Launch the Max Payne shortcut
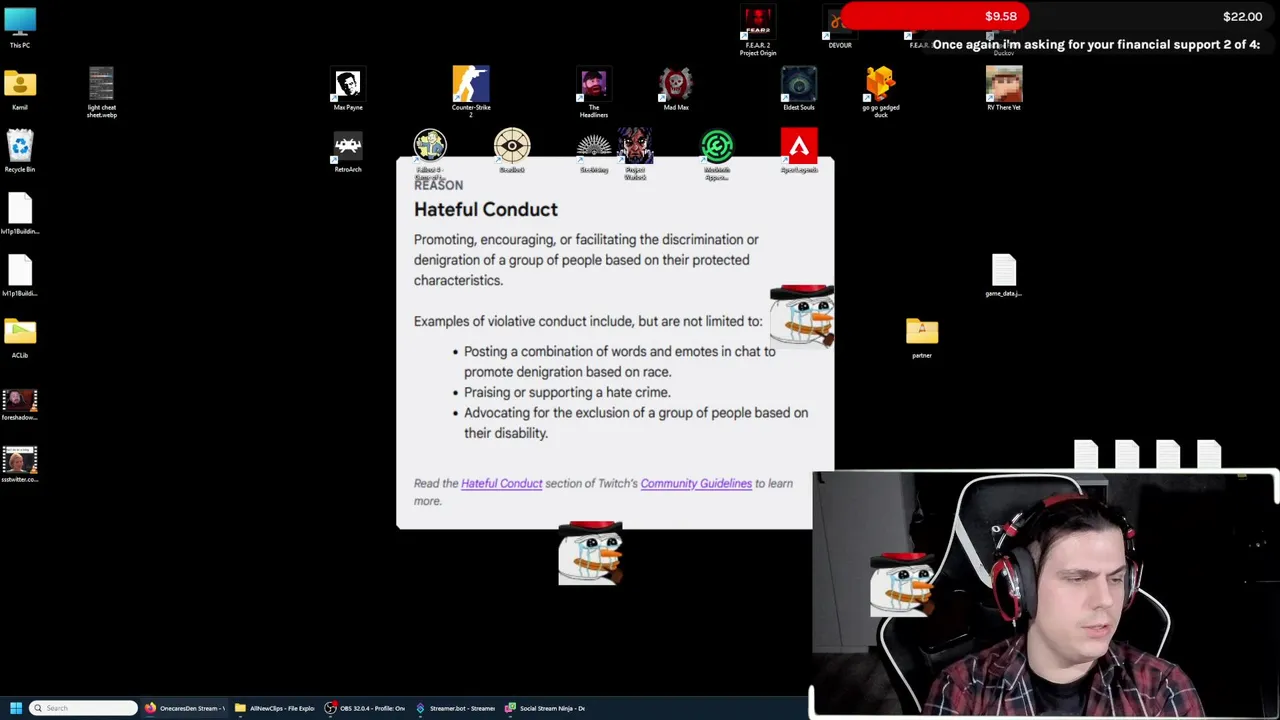This screenshot has height=720, width=1280. point(348,89)
